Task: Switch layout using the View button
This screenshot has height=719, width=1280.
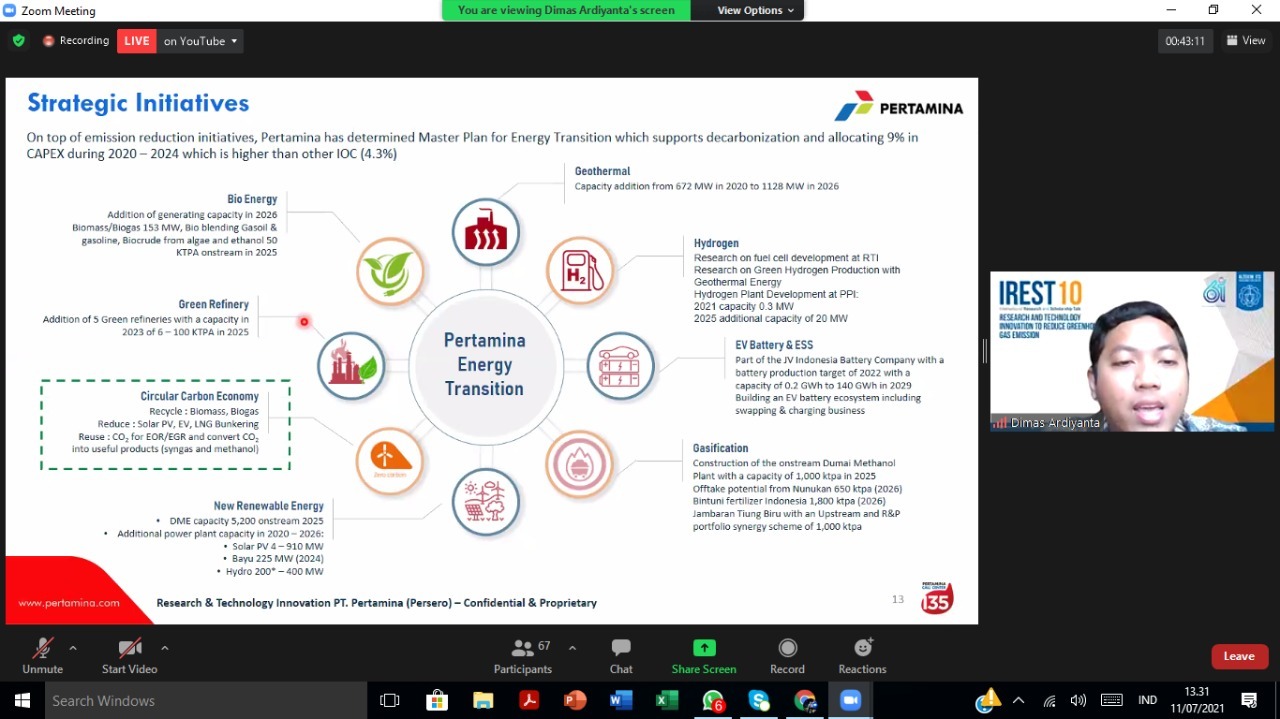Action: pos(1246,41)
